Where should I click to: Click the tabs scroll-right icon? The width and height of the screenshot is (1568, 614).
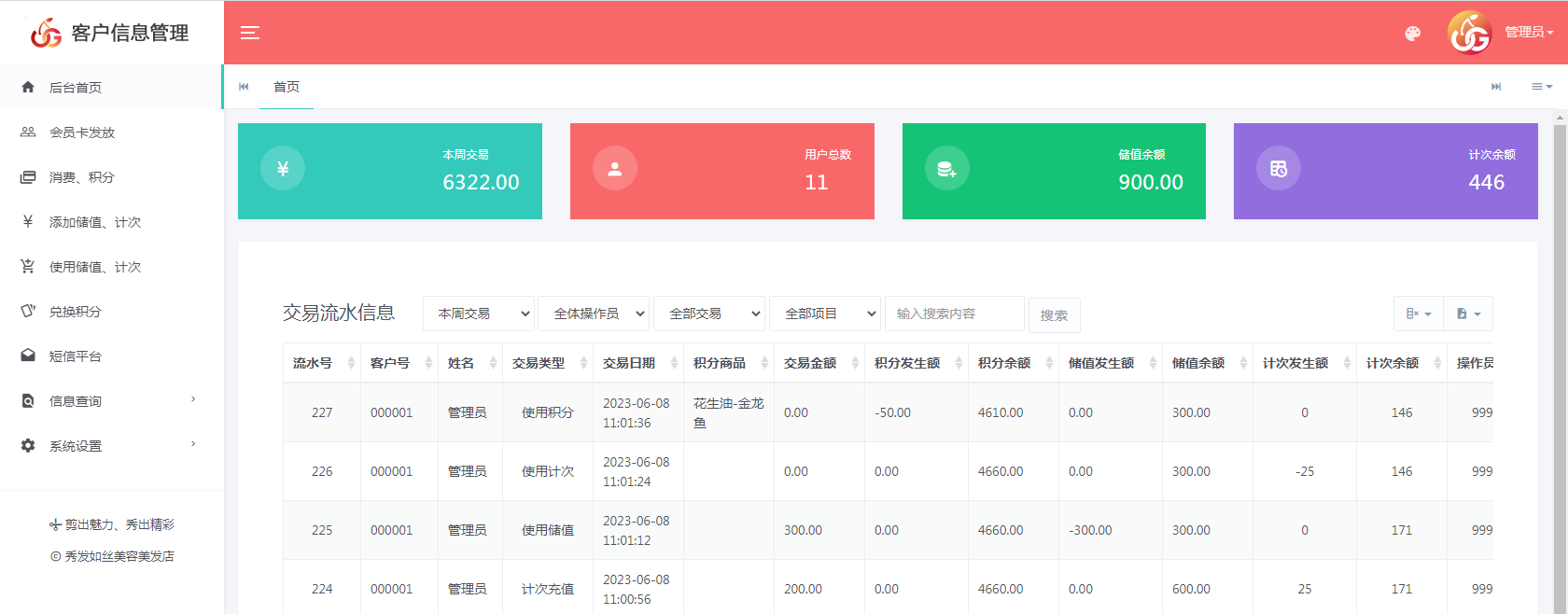(x=1496, y=87)
